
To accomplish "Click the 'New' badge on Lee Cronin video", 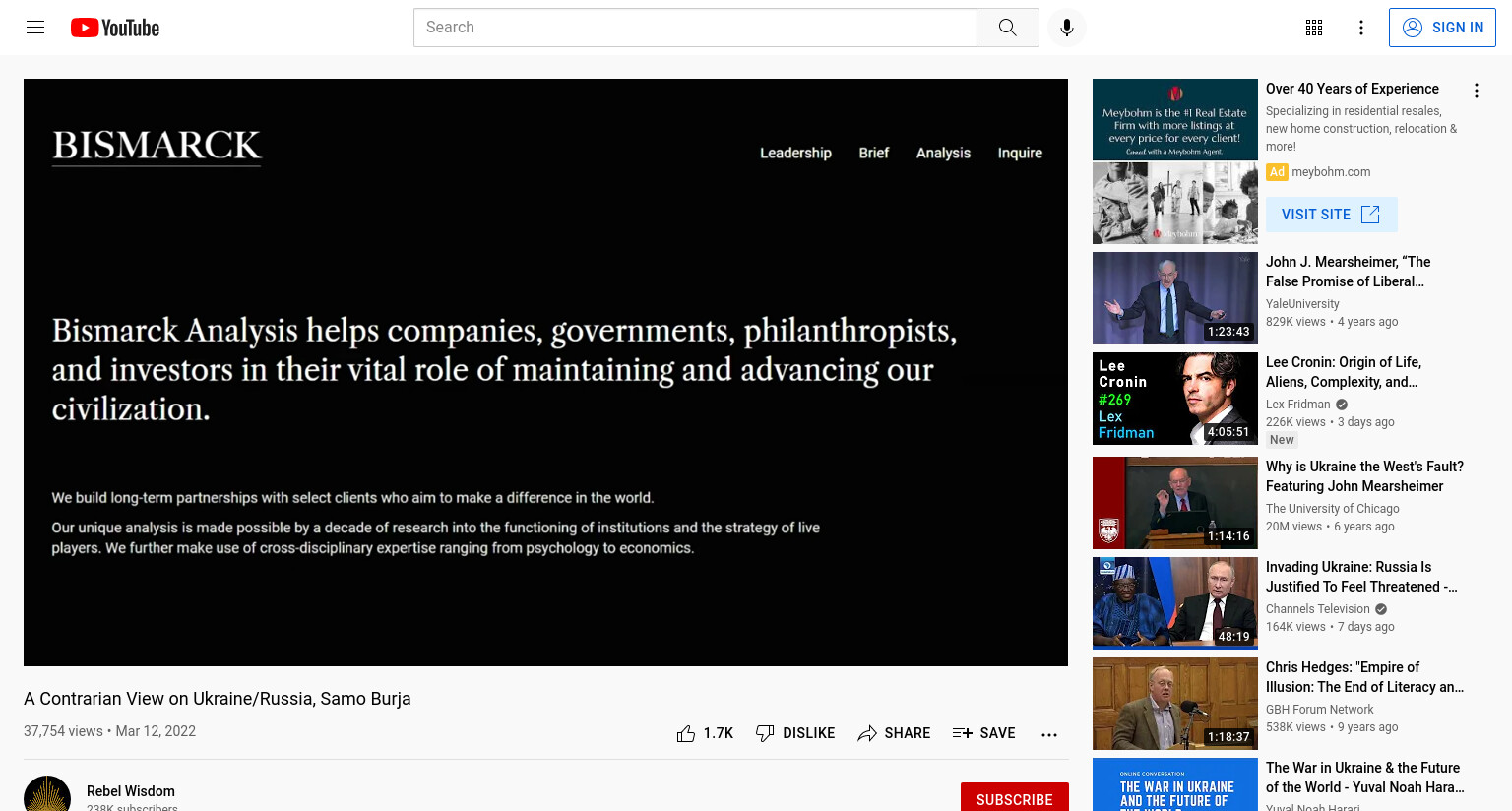I will point(1282,440).
